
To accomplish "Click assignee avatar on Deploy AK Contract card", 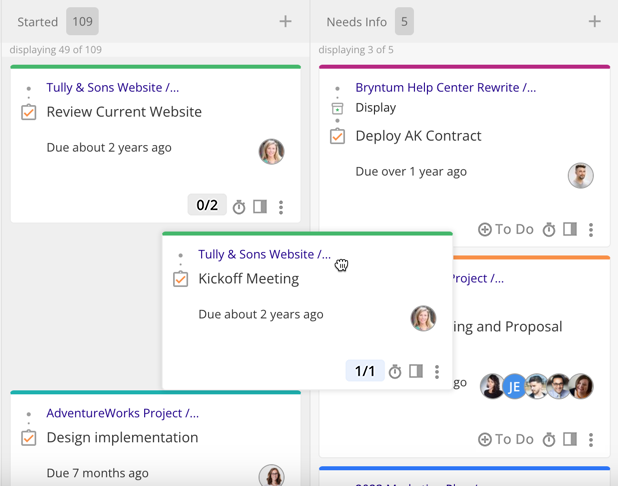I will point(581,175).
